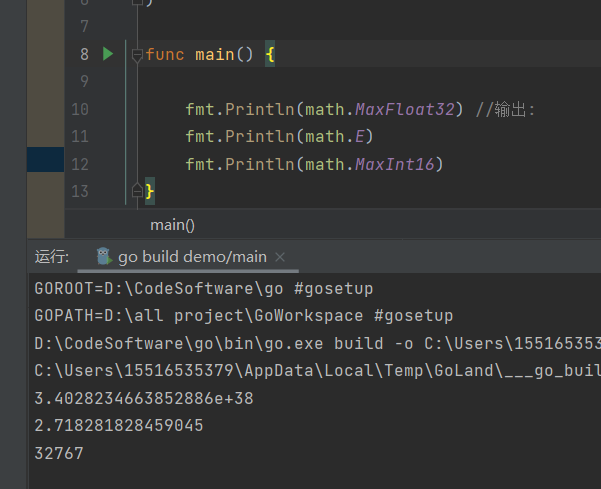The image size is (601, 489).
Task: Click GOPATH output line in console
Action: (244, 316)
